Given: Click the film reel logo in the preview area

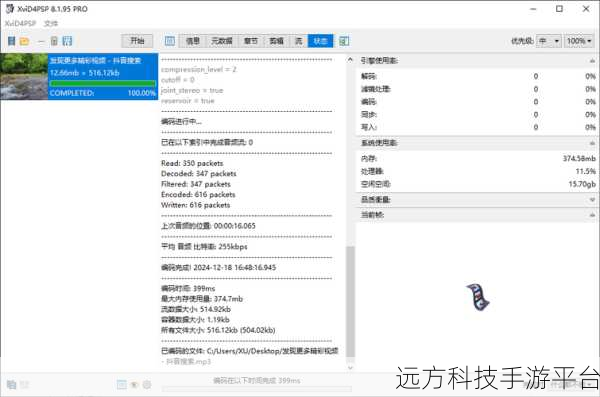Looking at the screenshot, I should coord(478,297).
